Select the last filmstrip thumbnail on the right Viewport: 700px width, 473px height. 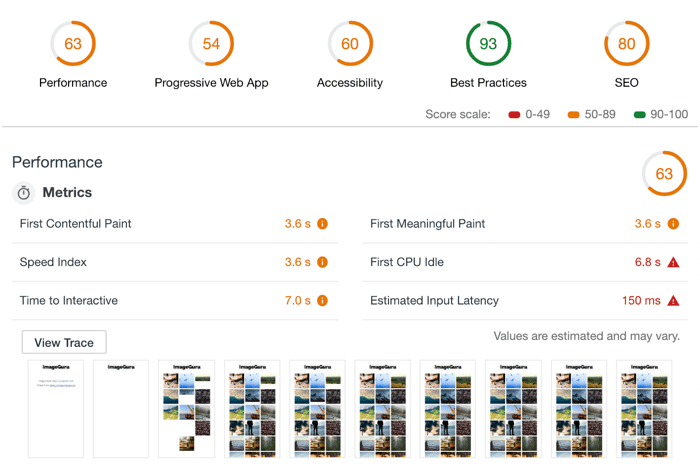(644, 409)
